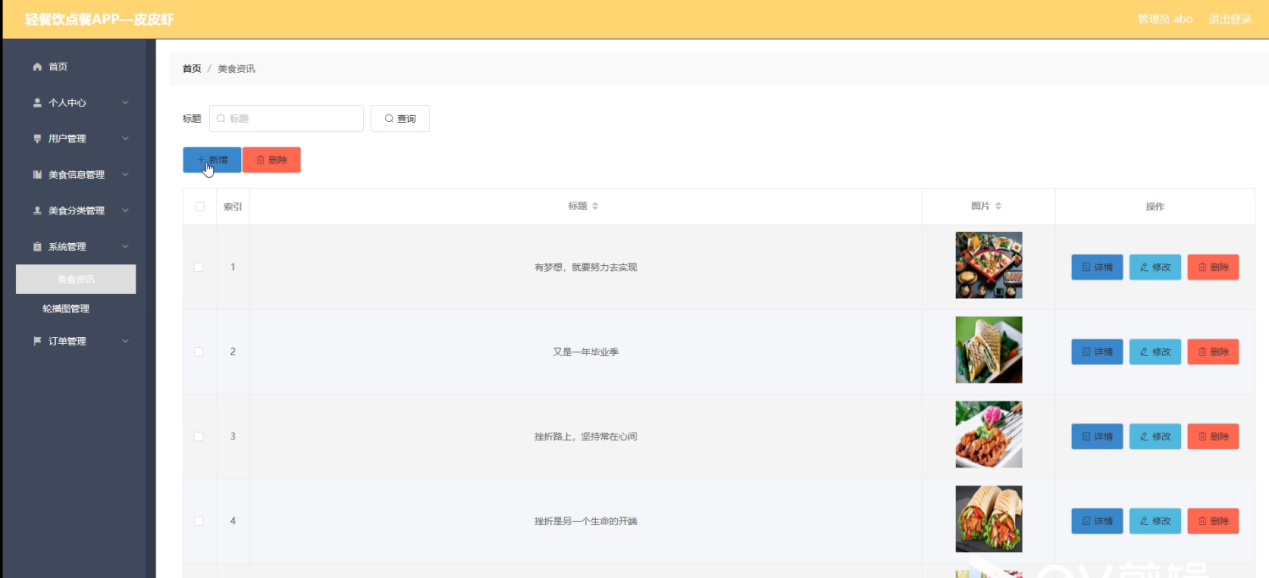Viewport: 1269px width, 578px height.
Task: Click 美食资讯 in the breadcrumb
Action: (236, 69)
